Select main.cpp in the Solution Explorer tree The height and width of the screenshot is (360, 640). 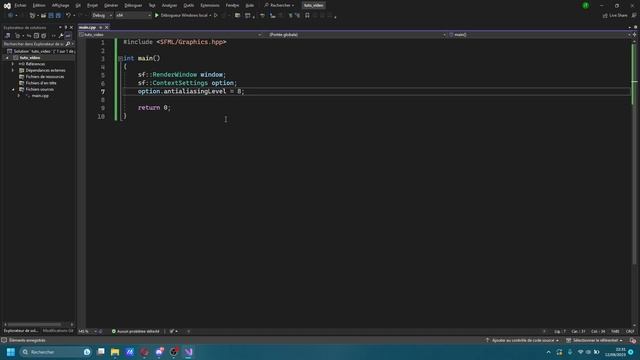coord(40,96)
